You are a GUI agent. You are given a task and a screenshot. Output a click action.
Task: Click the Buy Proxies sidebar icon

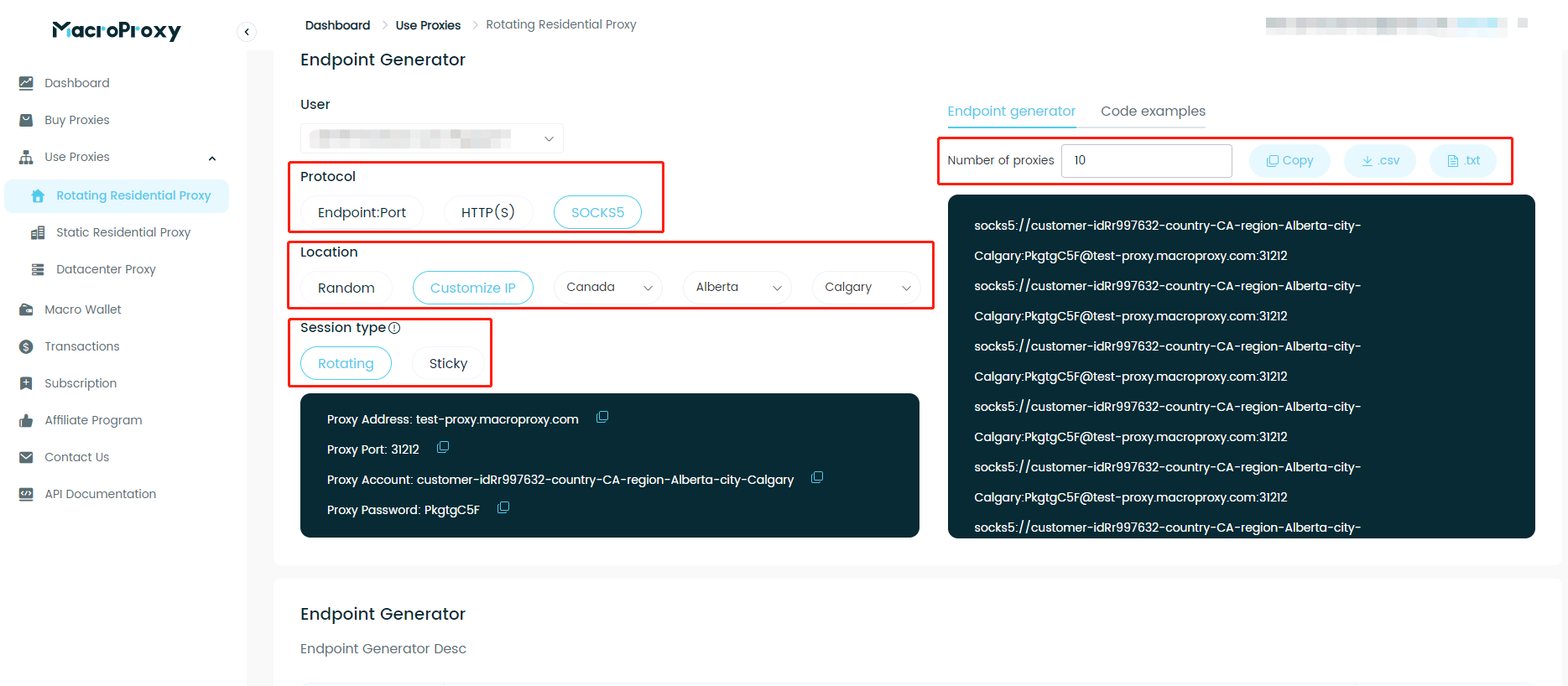coord(26,120)
